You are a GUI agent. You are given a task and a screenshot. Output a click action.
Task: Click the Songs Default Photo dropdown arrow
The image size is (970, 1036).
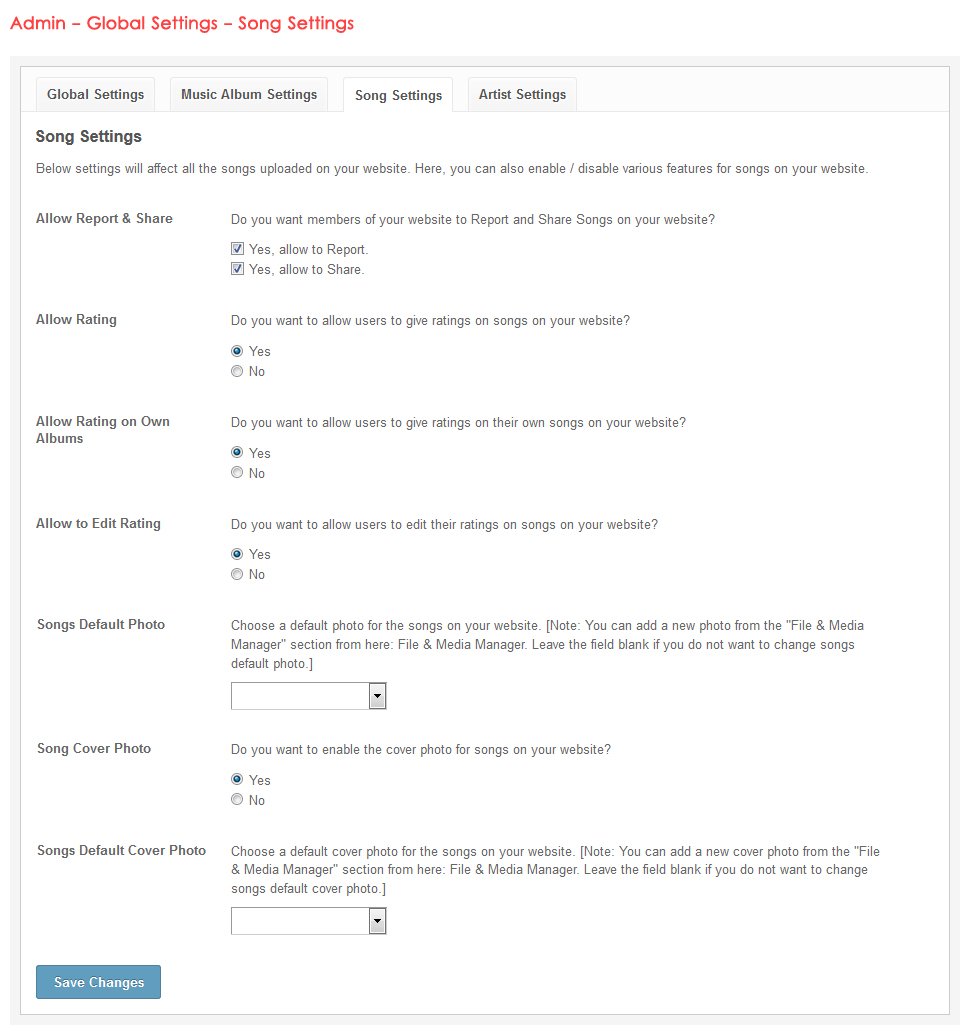(377, 696)
